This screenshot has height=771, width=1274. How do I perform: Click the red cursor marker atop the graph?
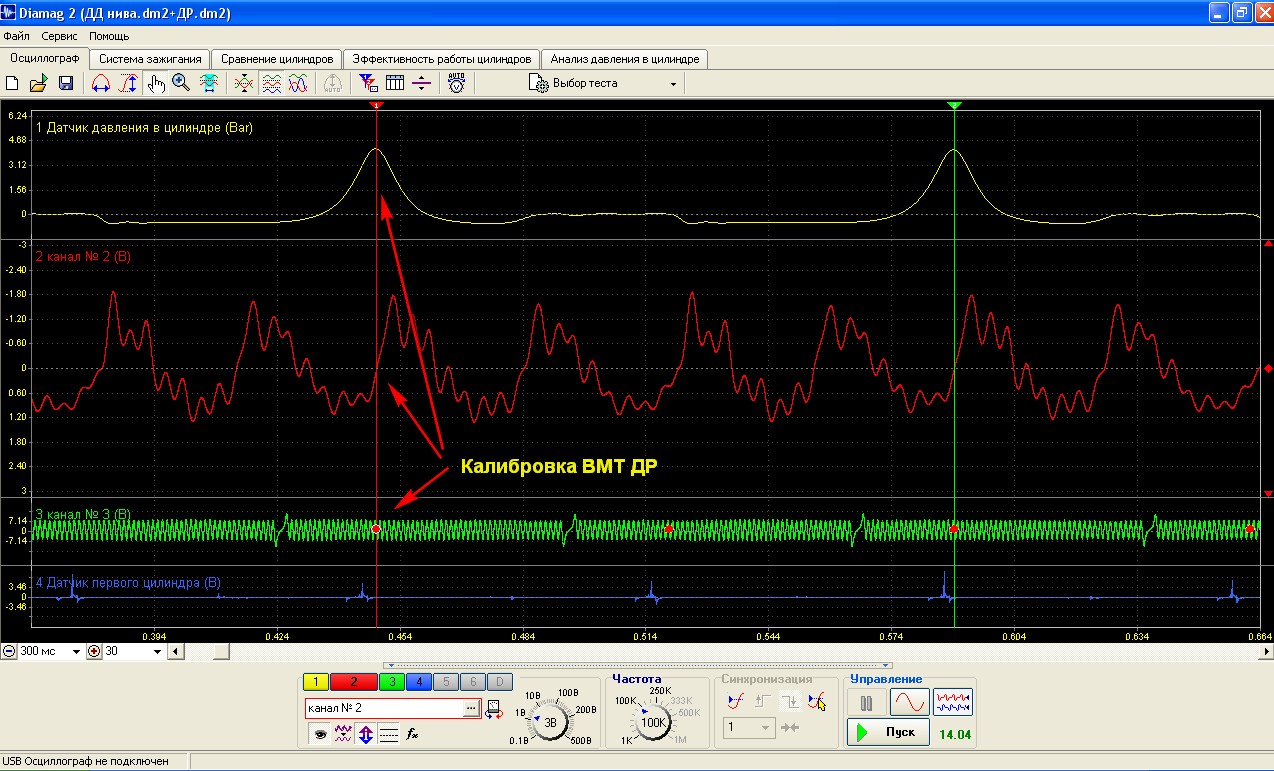pos(376,105)
